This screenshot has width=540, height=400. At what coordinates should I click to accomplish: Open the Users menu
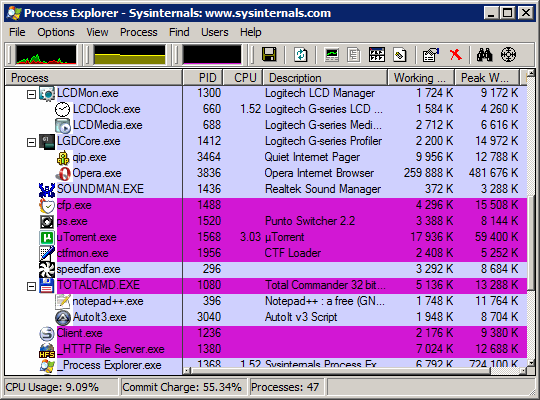pos(215,32)
